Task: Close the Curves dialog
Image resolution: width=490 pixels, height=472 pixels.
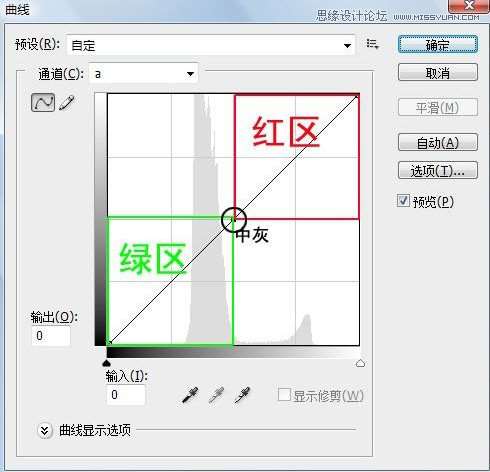Action: (469, 5)
